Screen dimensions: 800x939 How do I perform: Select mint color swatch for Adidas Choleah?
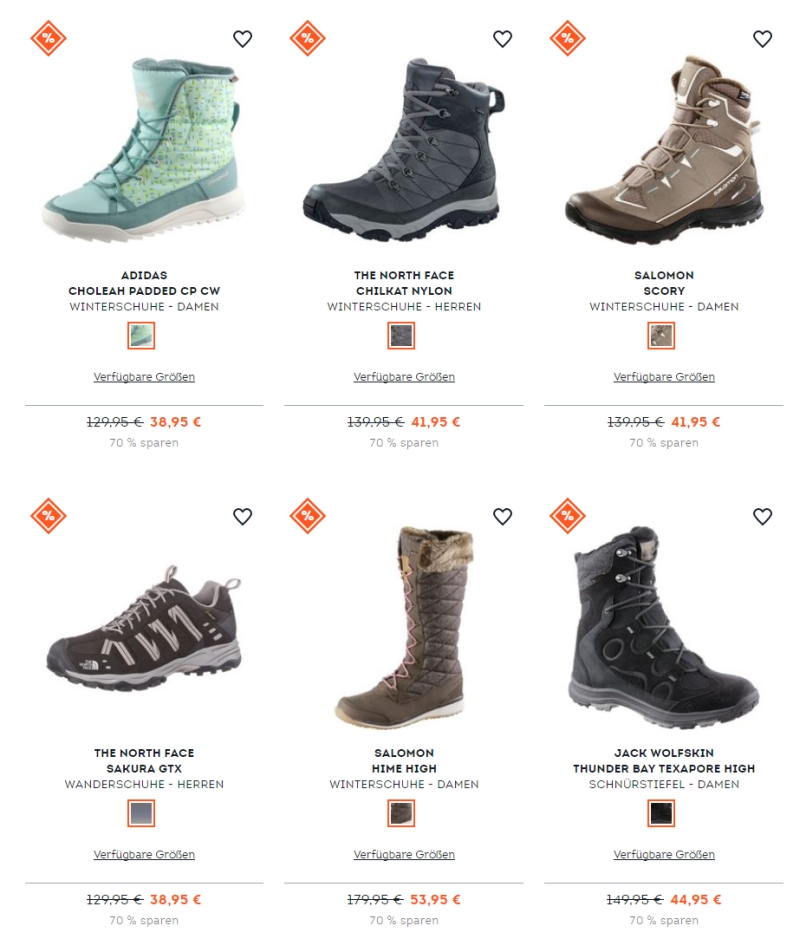click(141, 335)
